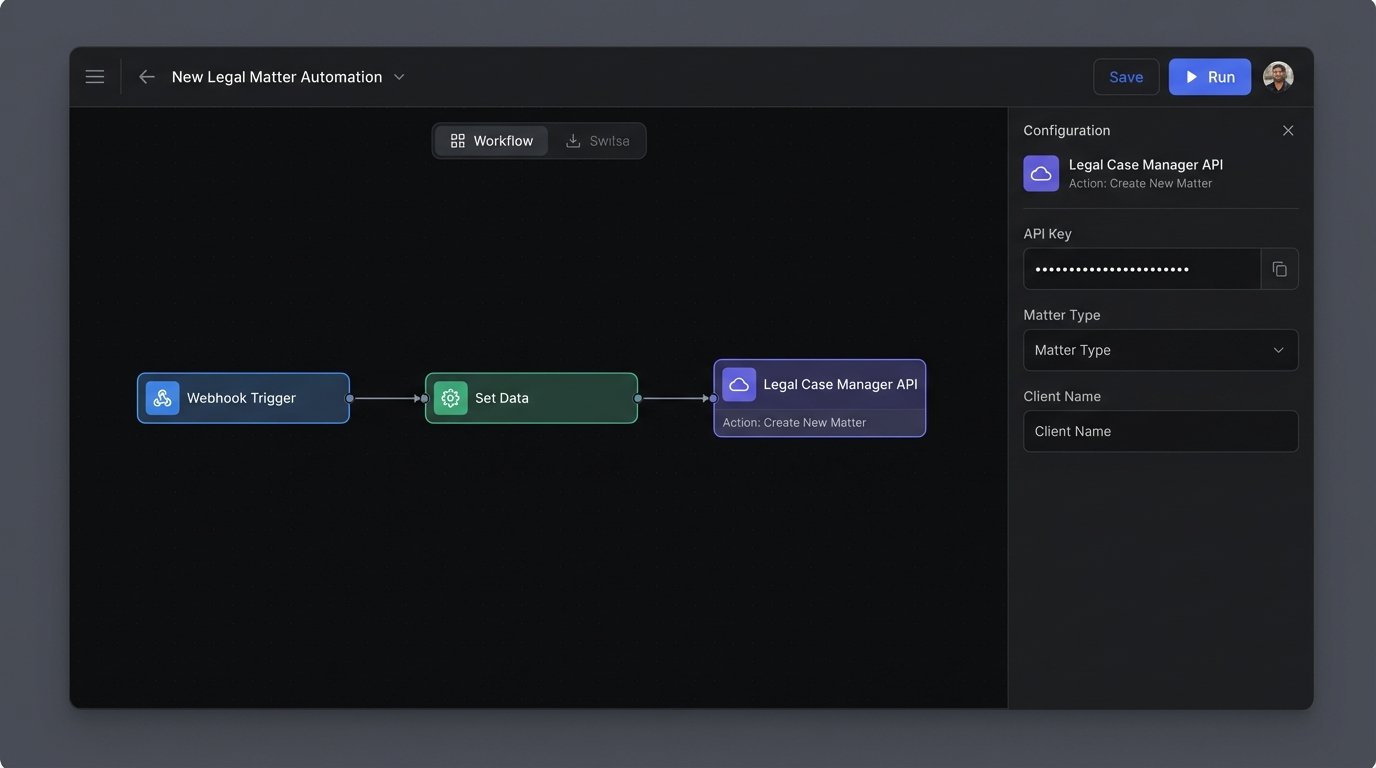Click the Webhook Trigger node icon
Viewport: 1376px width, 768px height.
(162, 398)
